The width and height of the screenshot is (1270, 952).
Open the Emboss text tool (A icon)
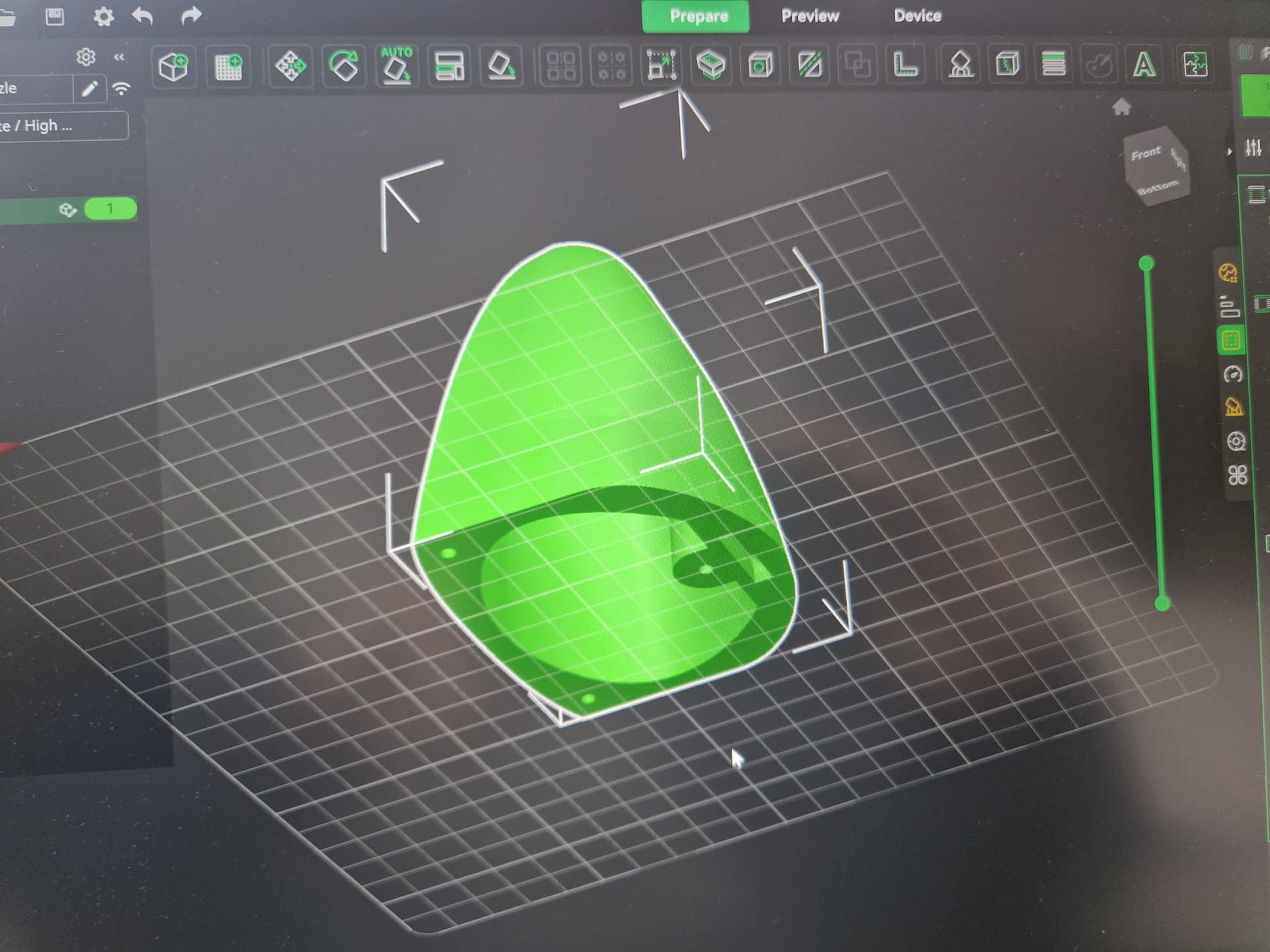pyautogui.click(x=1144, y=65)
